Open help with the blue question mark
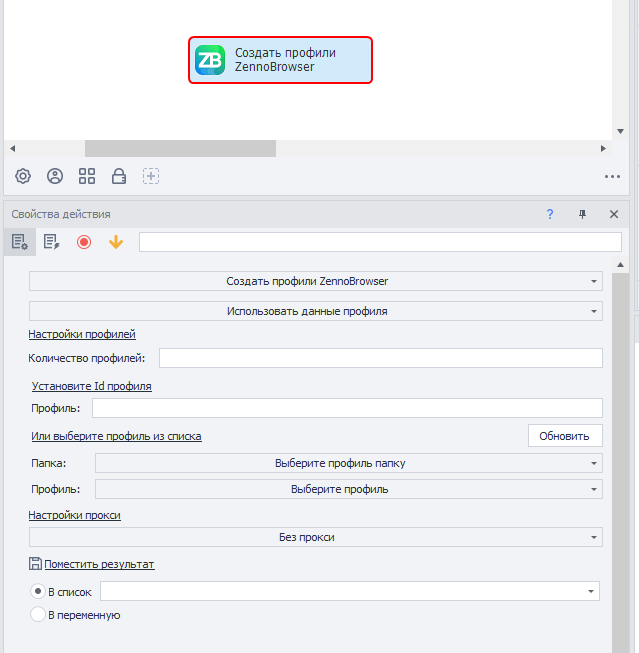The image size is (639, 653). 550,214
